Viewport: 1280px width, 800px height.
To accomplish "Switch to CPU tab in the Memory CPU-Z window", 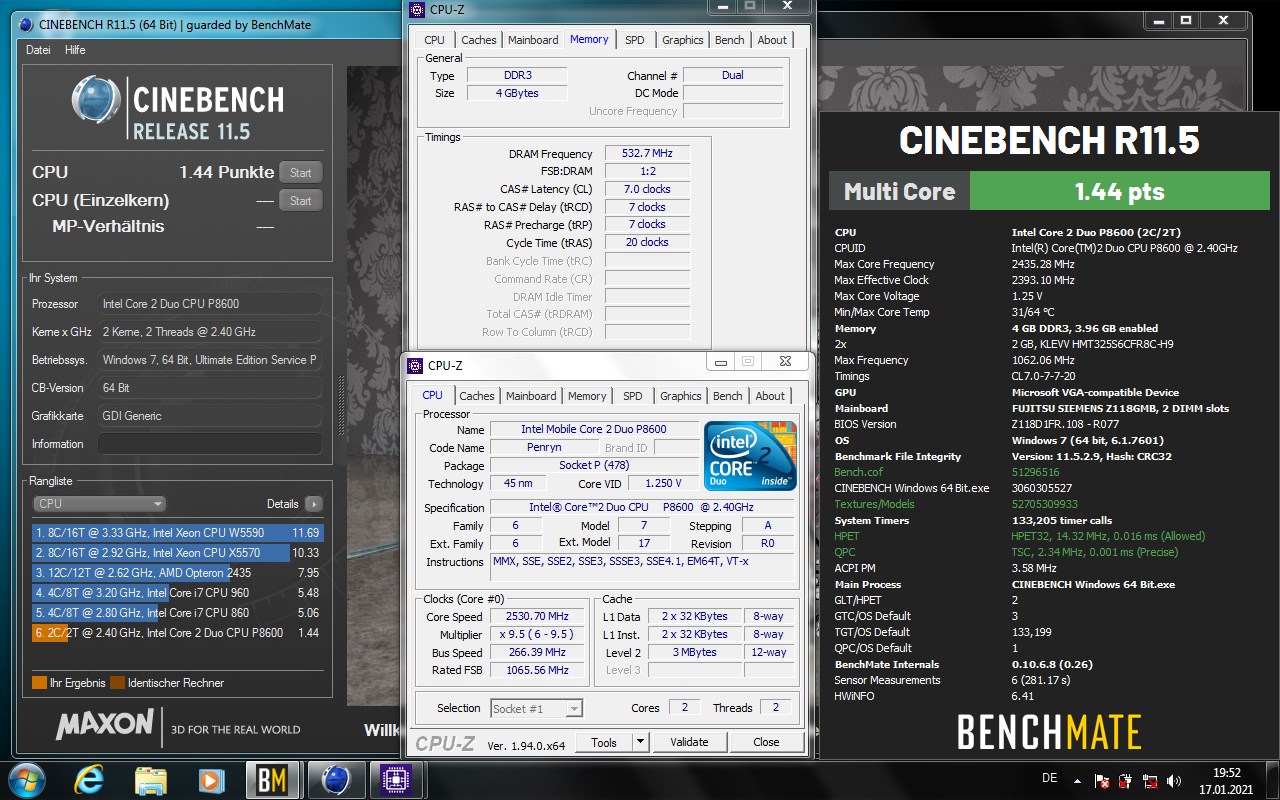I will (x=434, y=40).
